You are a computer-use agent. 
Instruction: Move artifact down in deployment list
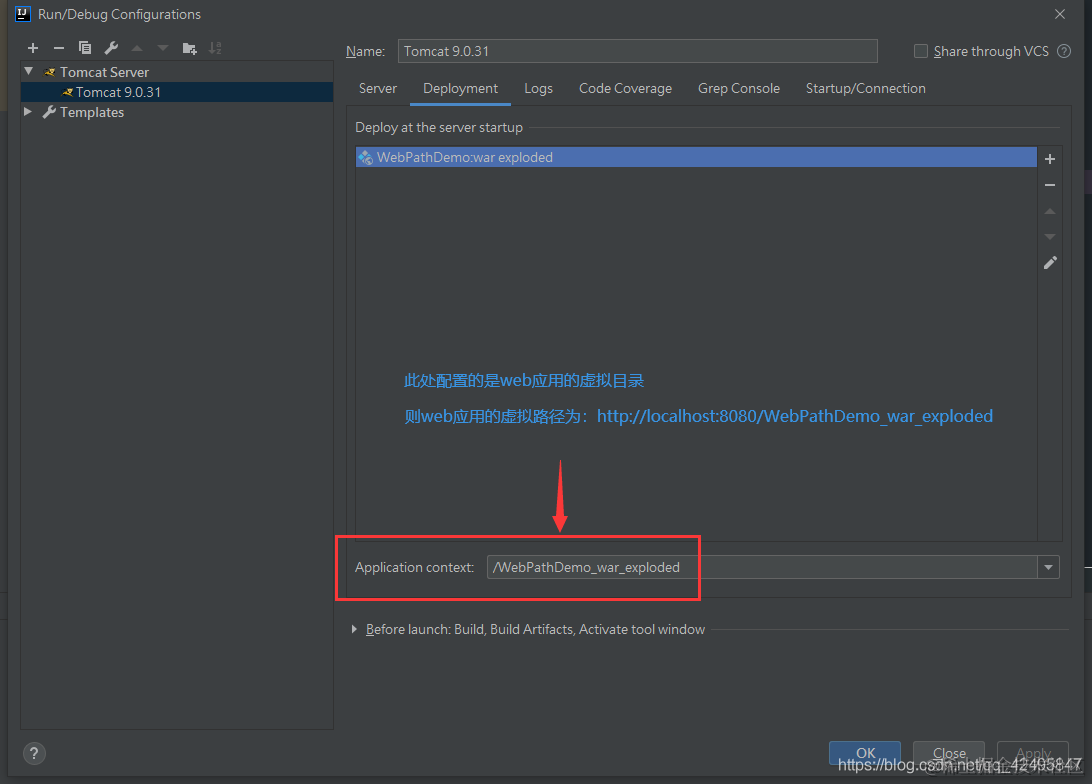pos(1050,237)
